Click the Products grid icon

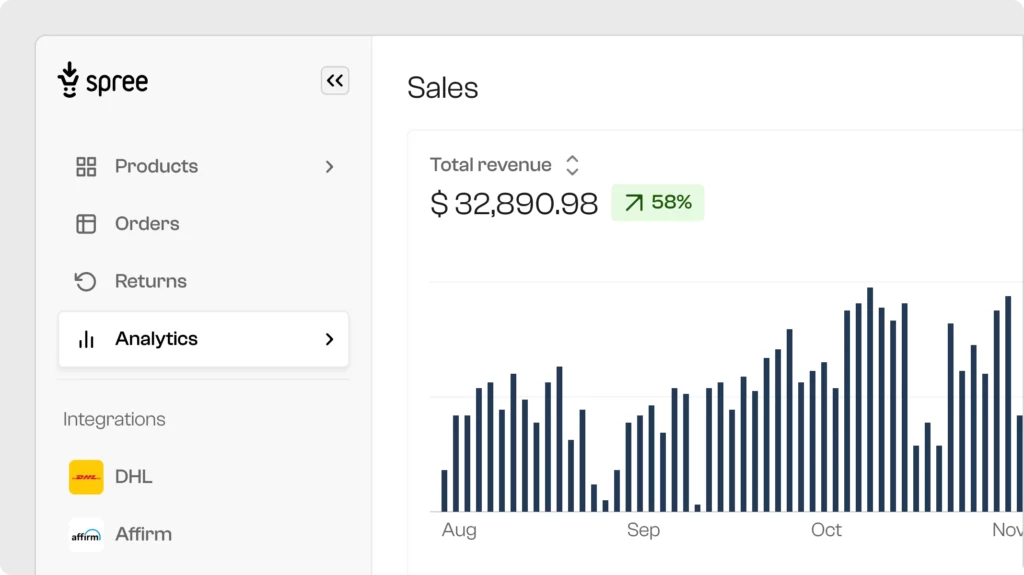click(x=86, y=167)
